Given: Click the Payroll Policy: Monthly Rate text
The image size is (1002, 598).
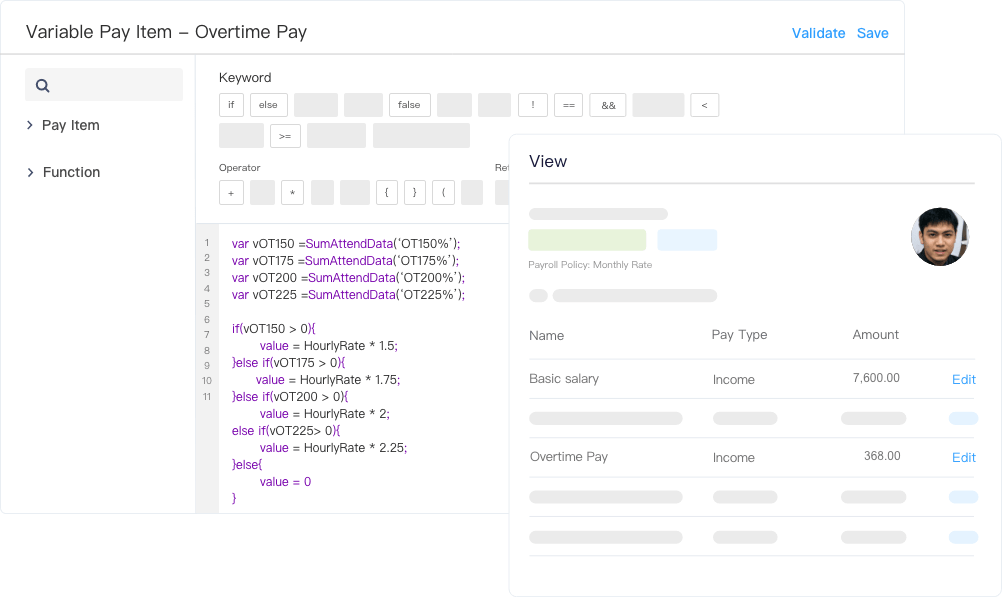Looking at the screenshot, I should click(590, 264).
